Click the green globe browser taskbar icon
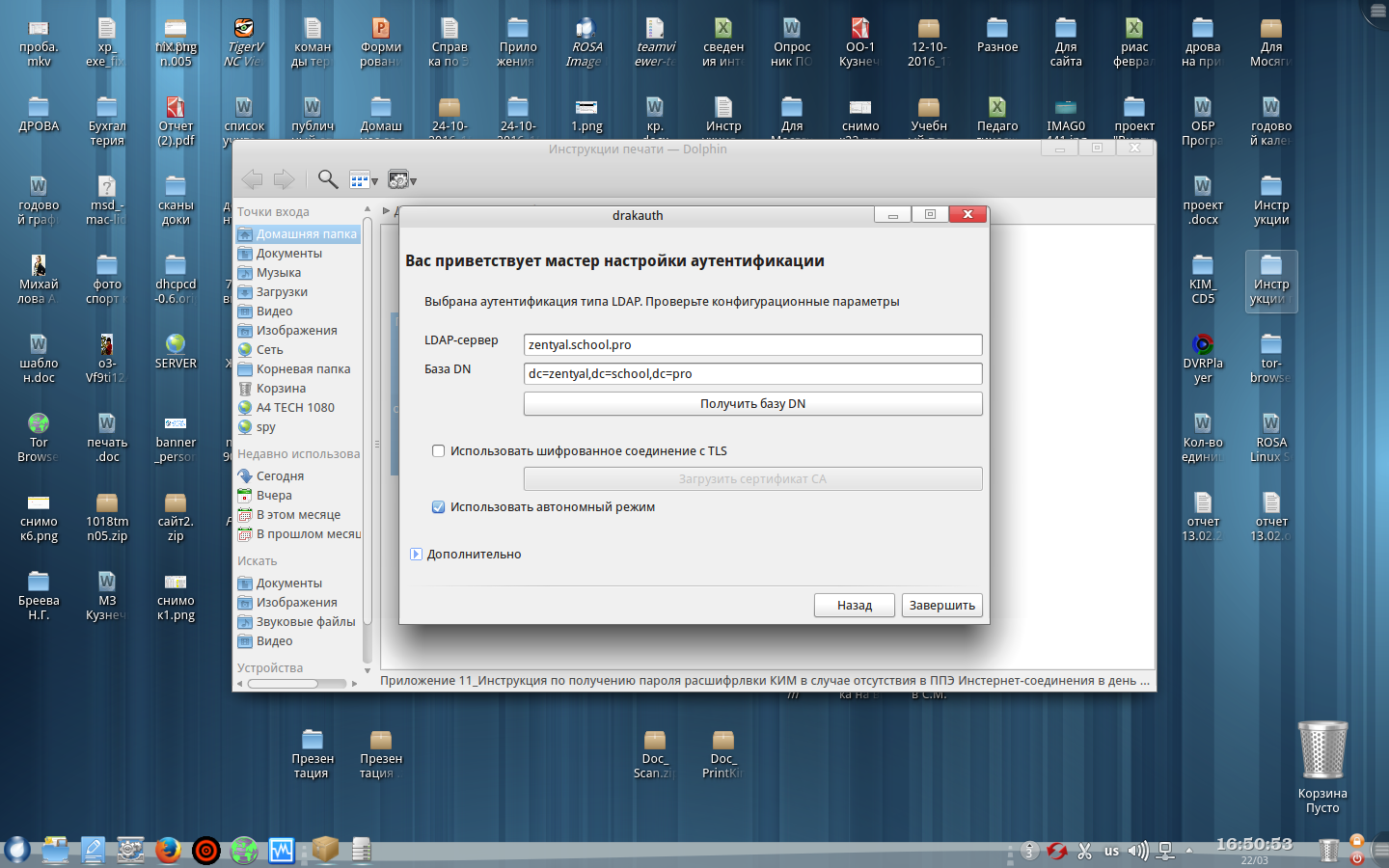The height and width of the screenshot is (868, 1389). (243, 850)
